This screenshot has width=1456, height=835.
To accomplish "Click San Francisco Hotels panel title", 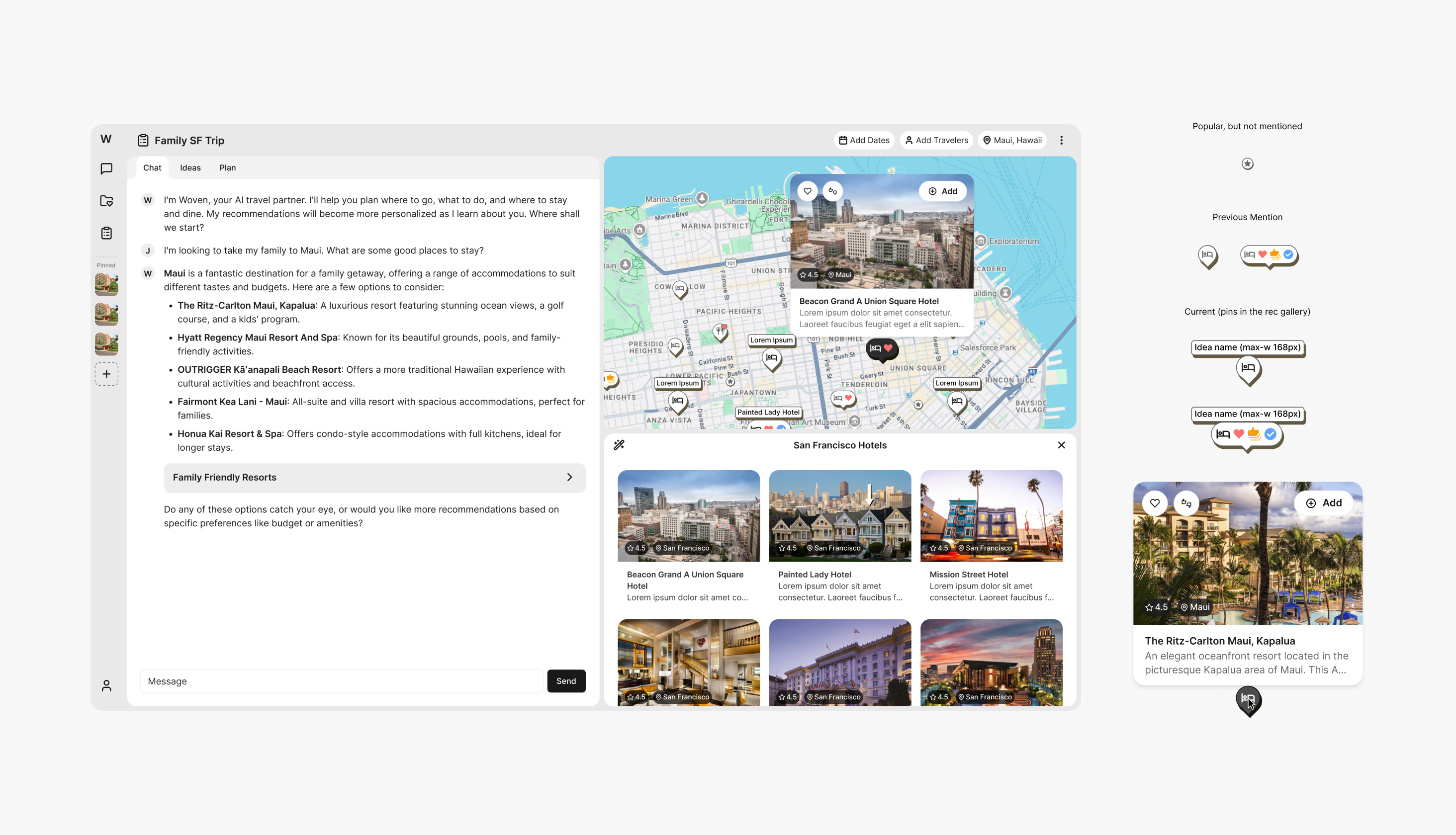I will 840,446.
